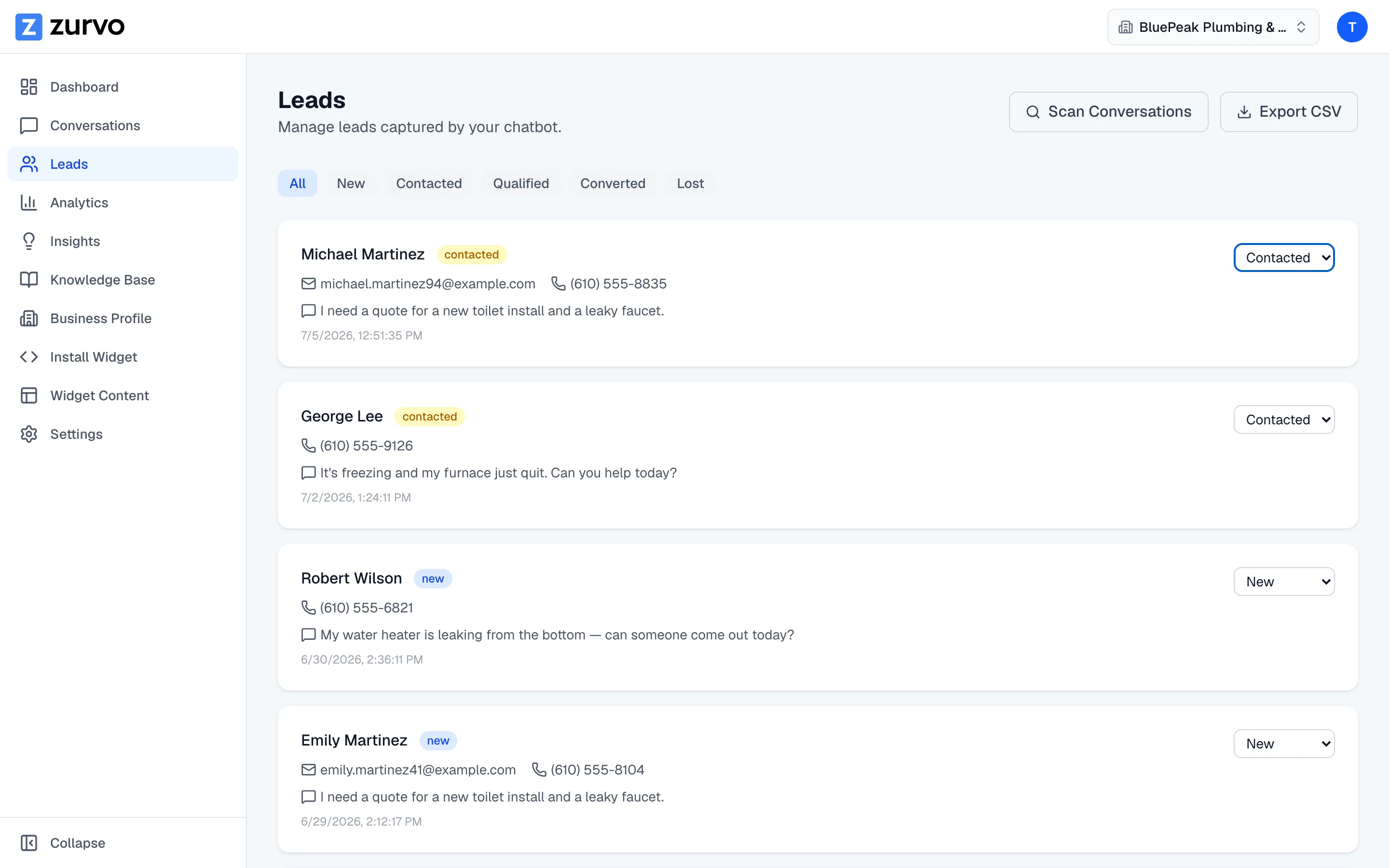
Task: Click the new badge next to Emily Martinez
Action: (437, 741)
